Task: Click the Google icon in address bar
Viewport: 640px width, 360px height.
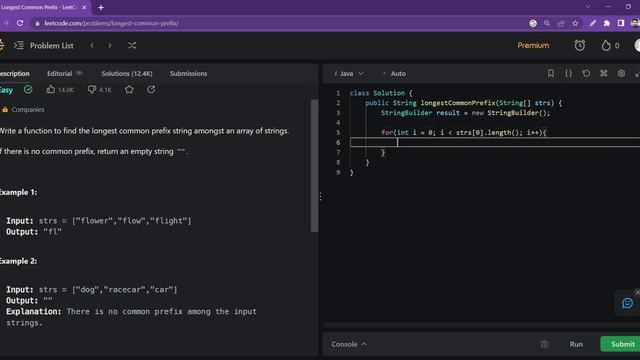Action: (x=533, y=23)
